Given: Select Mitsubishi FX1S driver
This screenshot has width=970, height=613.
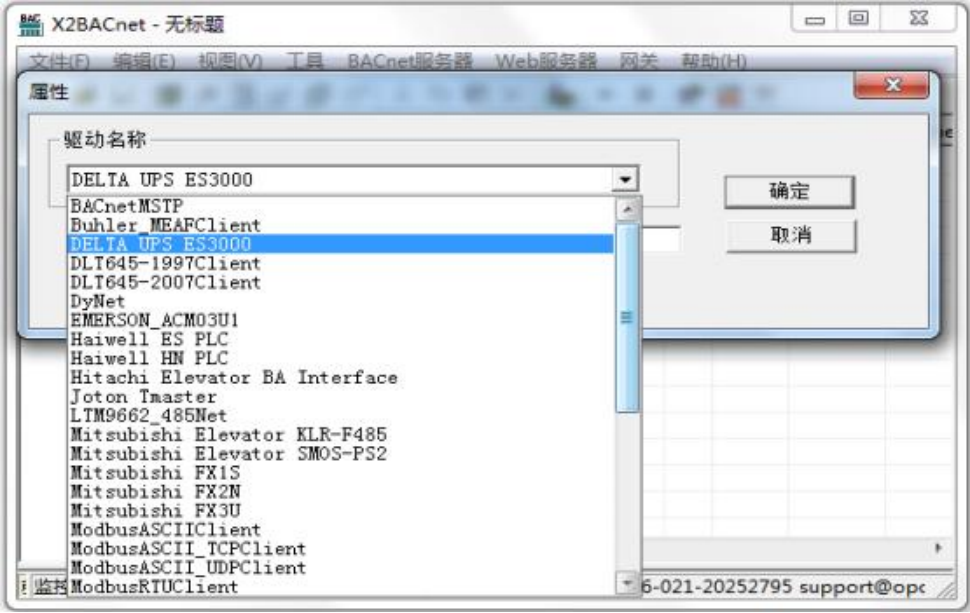Looking at the screenshot, I should pyautogui.click(x=341, y=473).
